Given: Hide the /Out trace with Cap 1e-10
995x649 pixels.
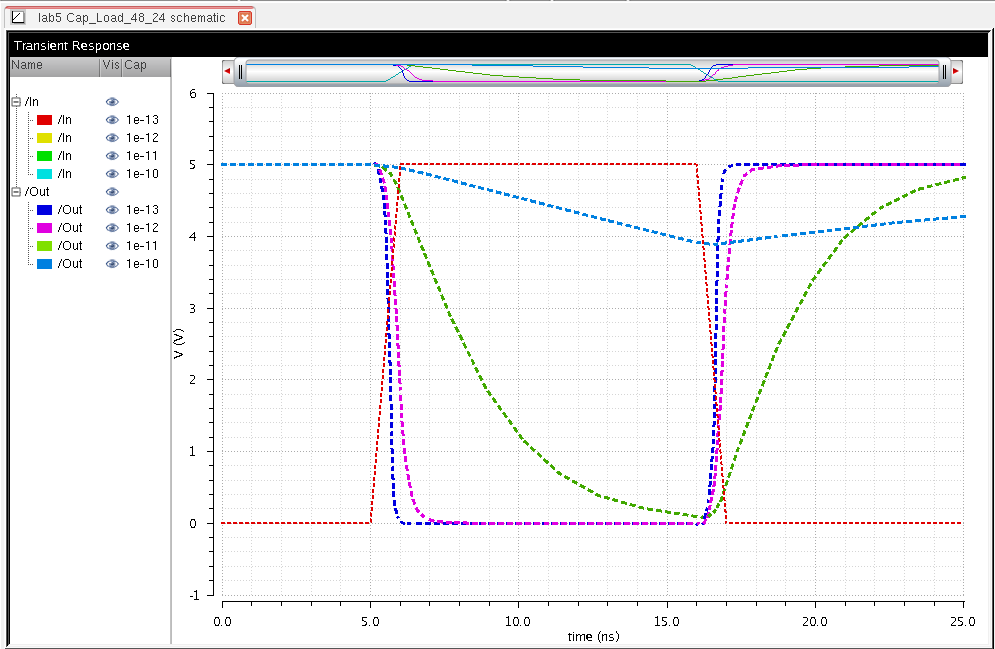Looking at the screenshot, I should pyautogui.click(x=112, y=264).
